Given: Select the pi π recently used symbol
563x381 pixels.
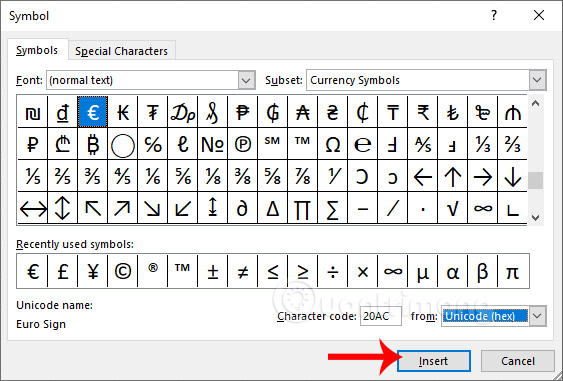Looking at the screenshot, I should [x=513, y=271].
